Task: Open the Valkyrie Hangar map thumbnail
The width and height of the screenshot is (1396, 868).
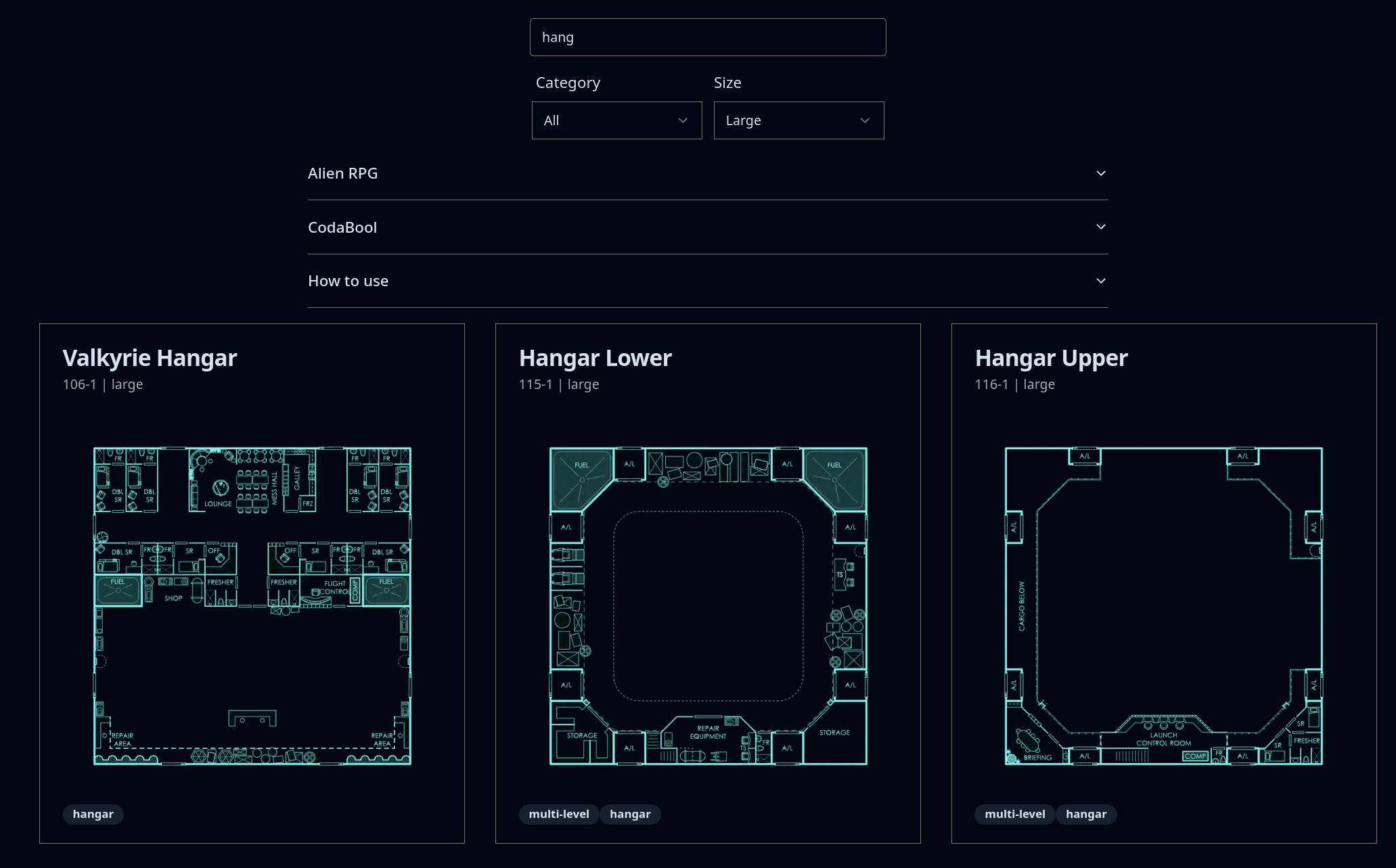Action: pos(252,606)
